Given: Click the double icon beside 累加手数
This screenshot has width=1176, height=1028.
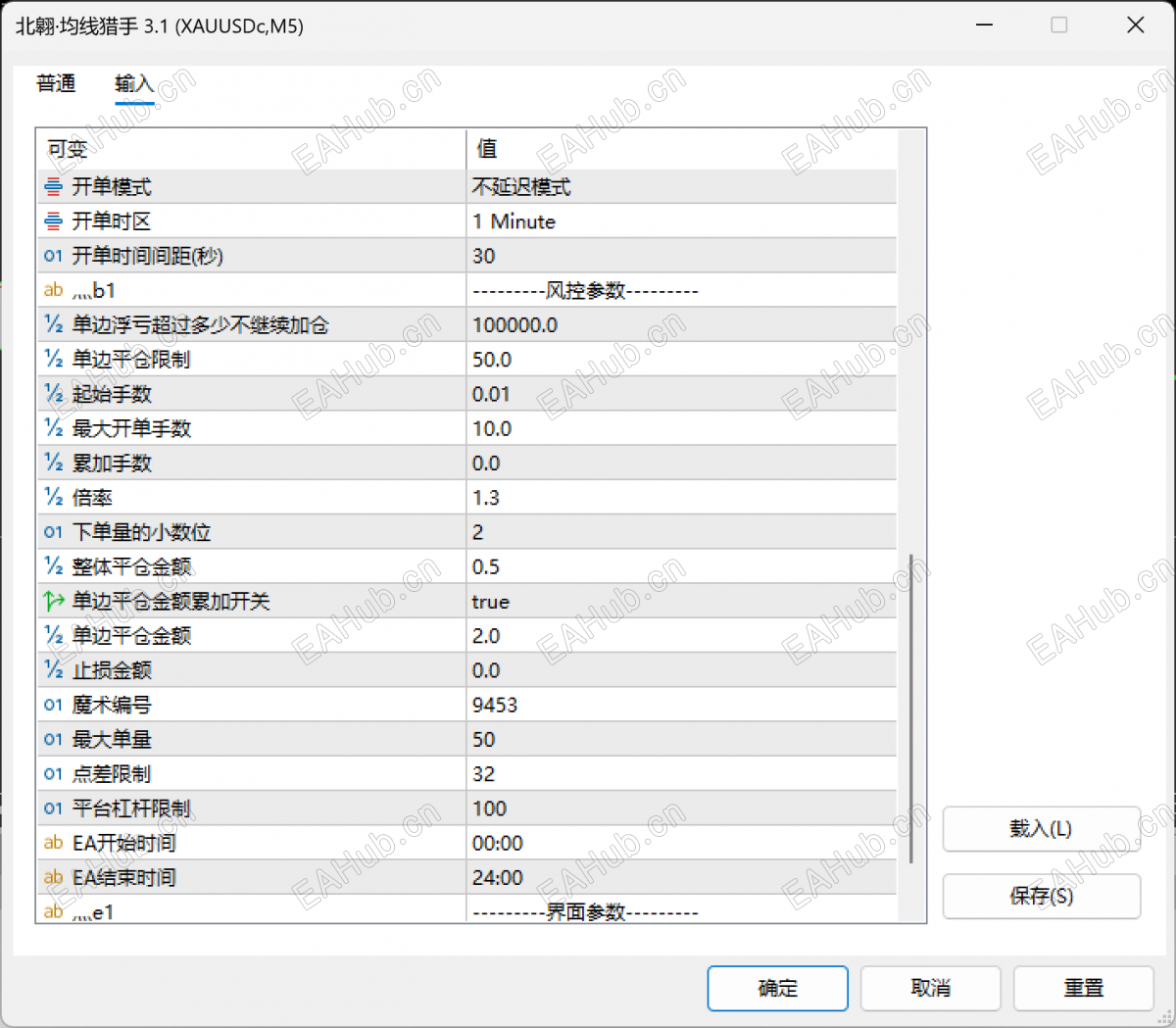Looking at the screenshot, I should [x=54, y=464].
